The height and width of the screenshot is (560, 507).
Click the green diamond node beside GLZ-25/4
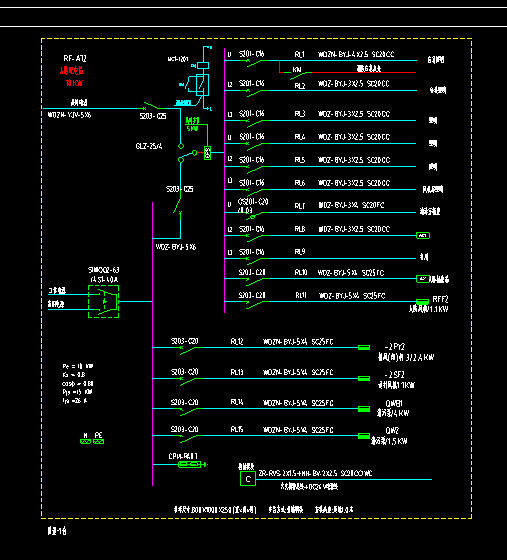181,146
